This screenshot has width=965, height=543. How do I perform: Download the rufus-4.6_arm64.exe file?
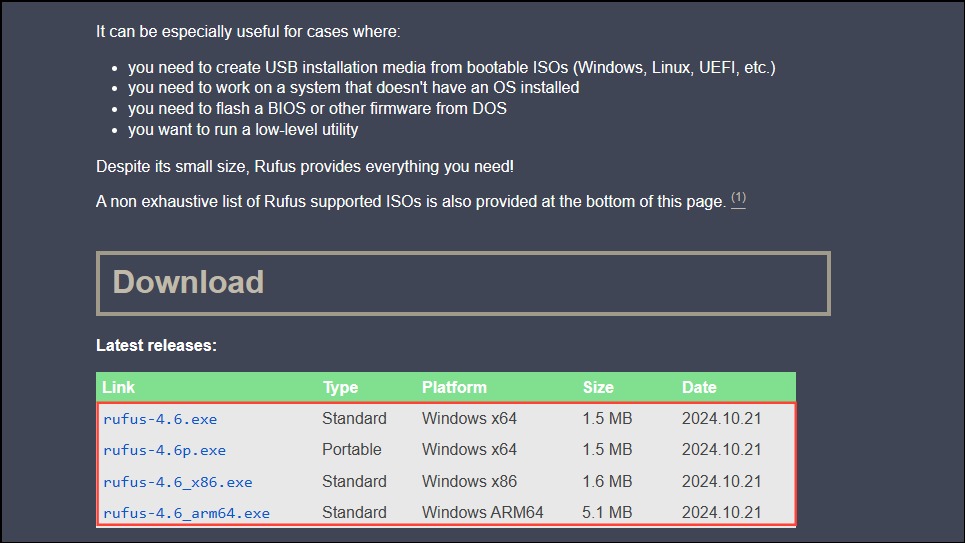tap(186, 513)
